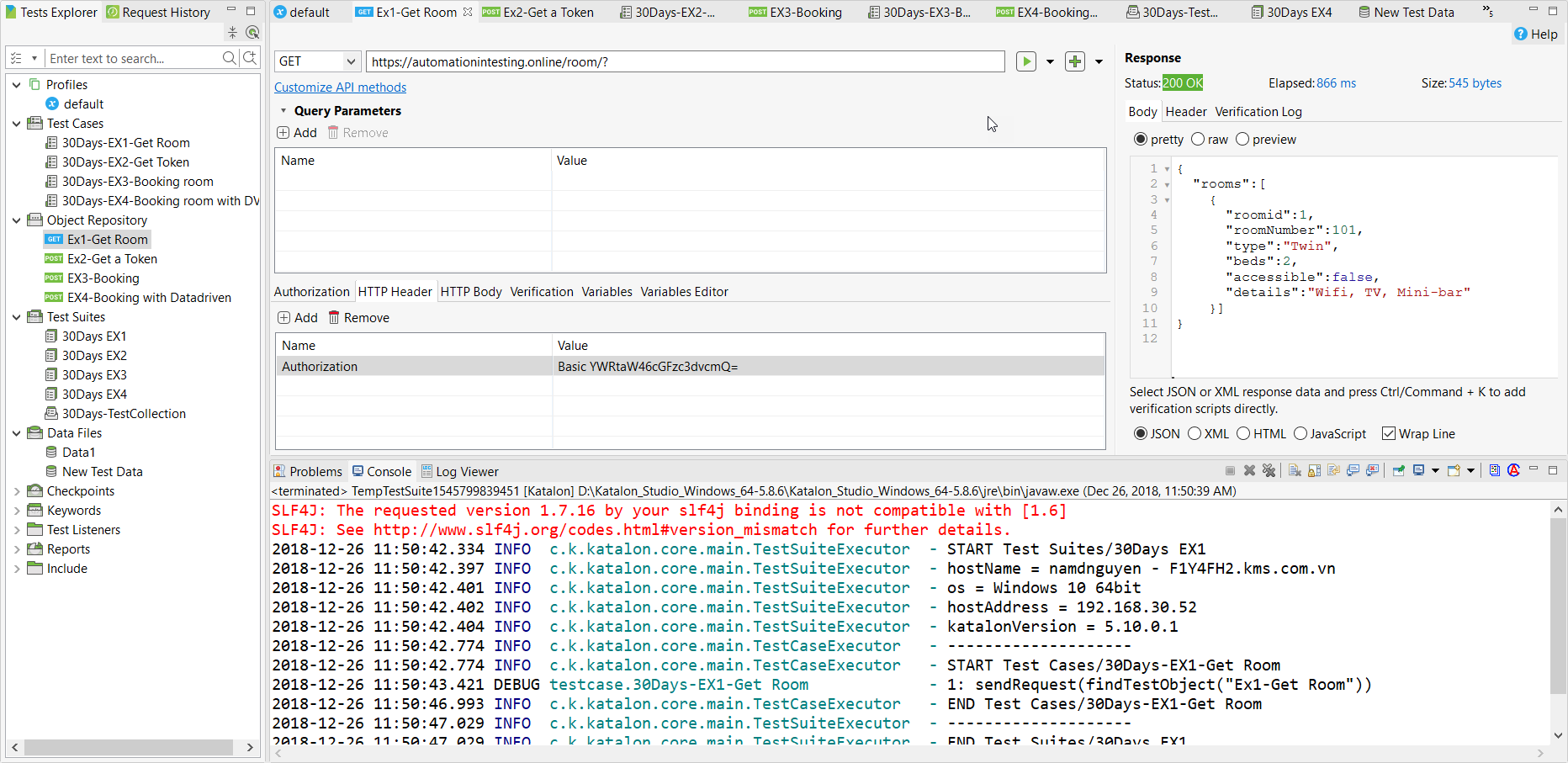Collapse the Query Parameters section
The image size is (1568, 763).
283,111
